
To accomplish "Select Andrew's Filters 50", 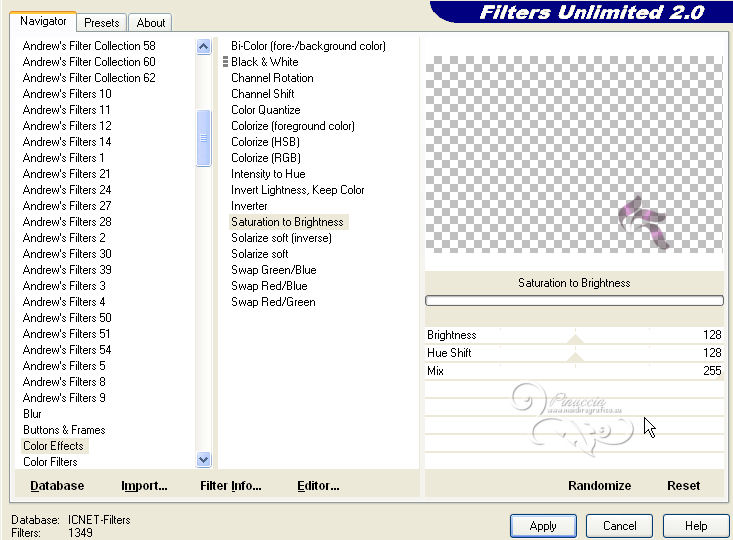I will point(67,318).
